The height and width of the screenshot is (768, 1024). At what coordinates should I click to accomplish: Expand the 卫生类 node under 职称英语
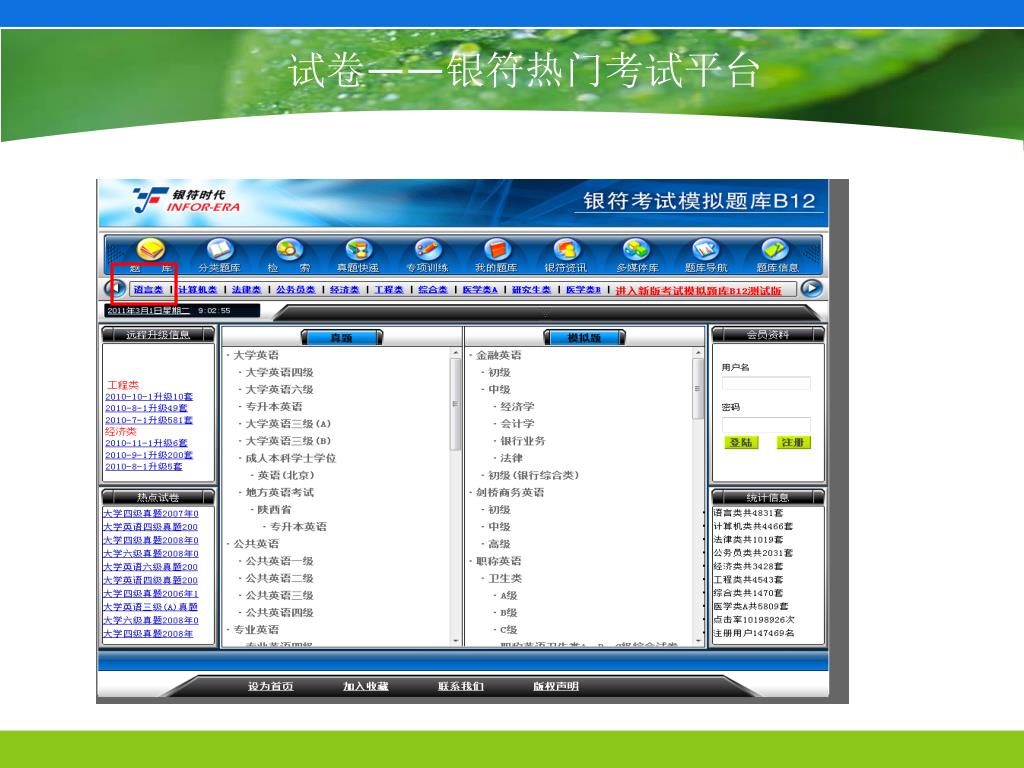click(505, 579)
